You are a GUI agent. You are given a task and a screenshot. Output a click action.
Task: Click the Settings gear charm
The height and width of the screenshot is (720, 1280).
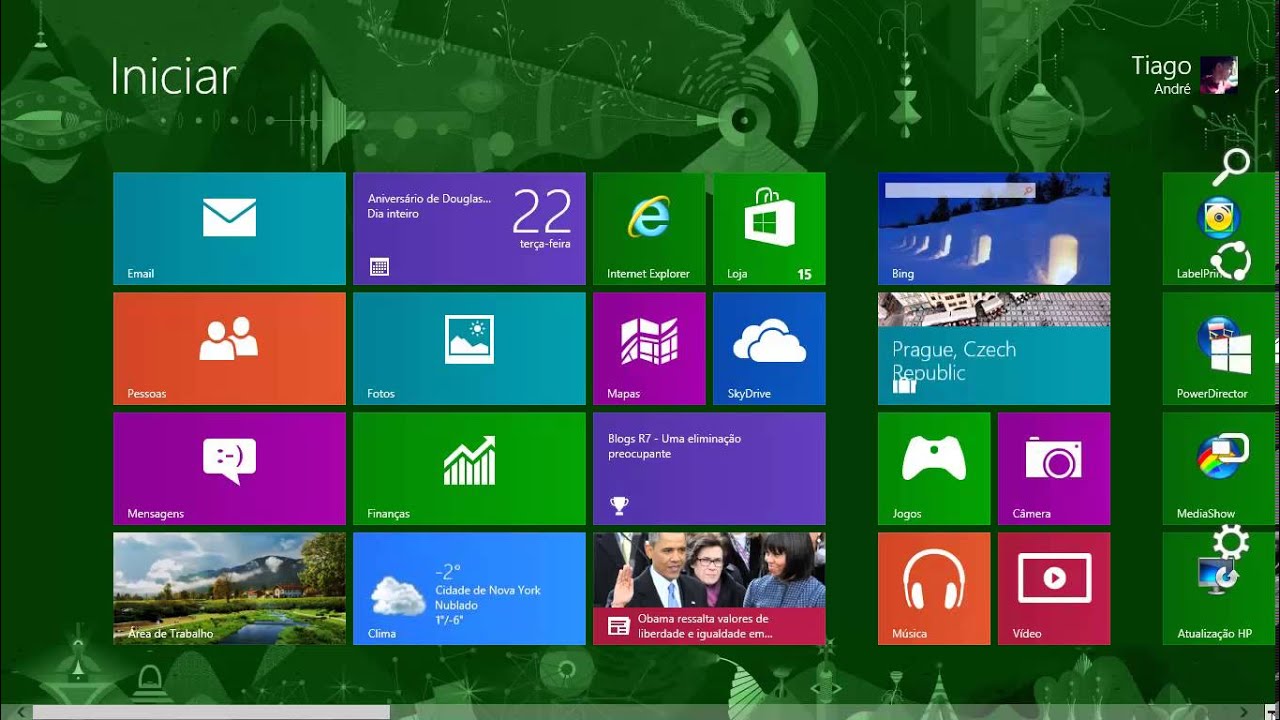[1231, 543]
